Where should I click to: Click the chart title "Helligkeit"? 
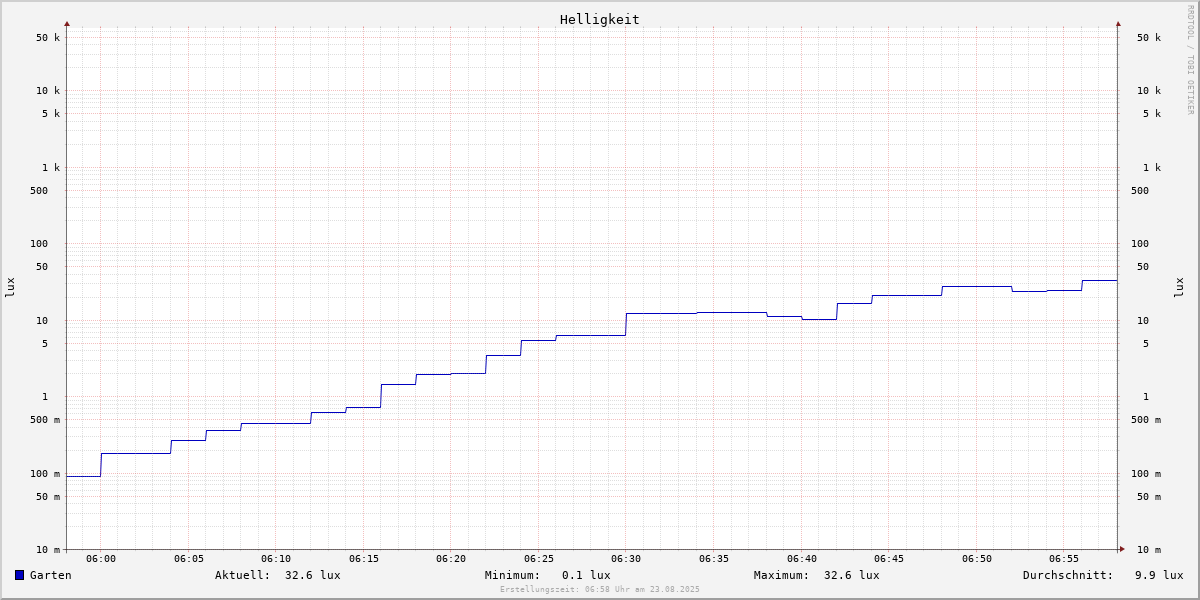(600, 19)
